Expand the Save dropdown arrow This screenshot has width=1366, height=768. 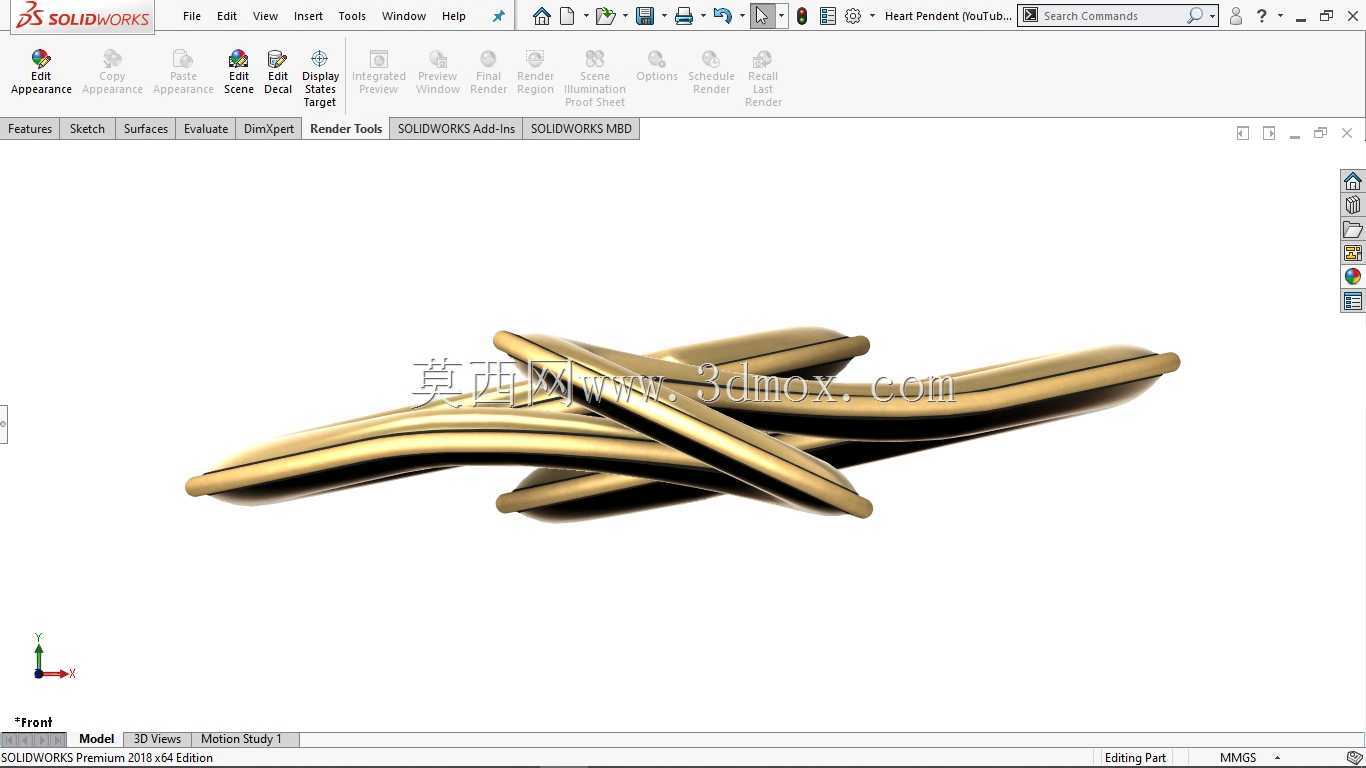coord(664,16)
